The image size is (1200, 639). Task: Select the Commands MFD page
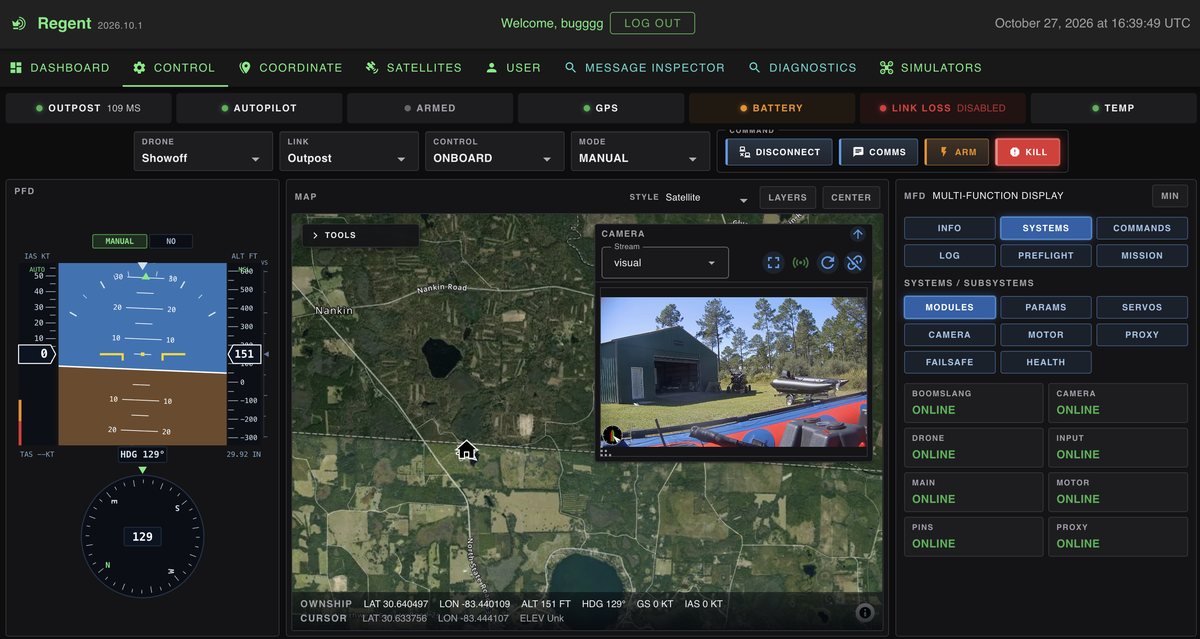click(x=1142, y=228)
